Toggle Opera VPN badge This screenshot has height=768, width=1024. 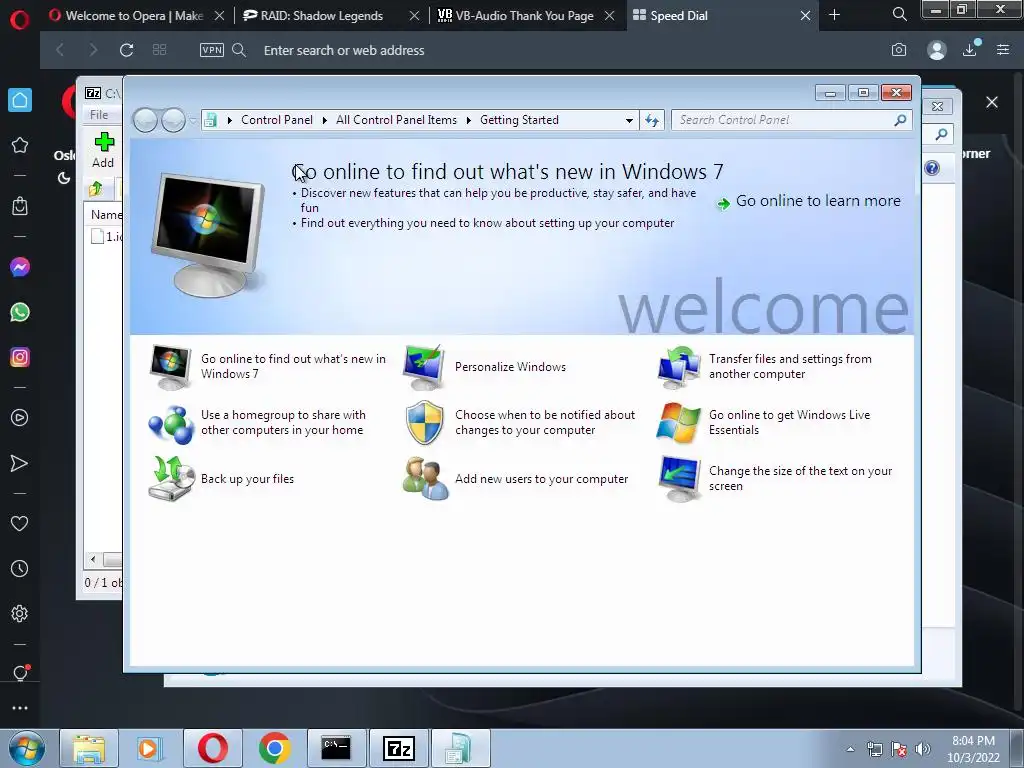click(212, 50)
